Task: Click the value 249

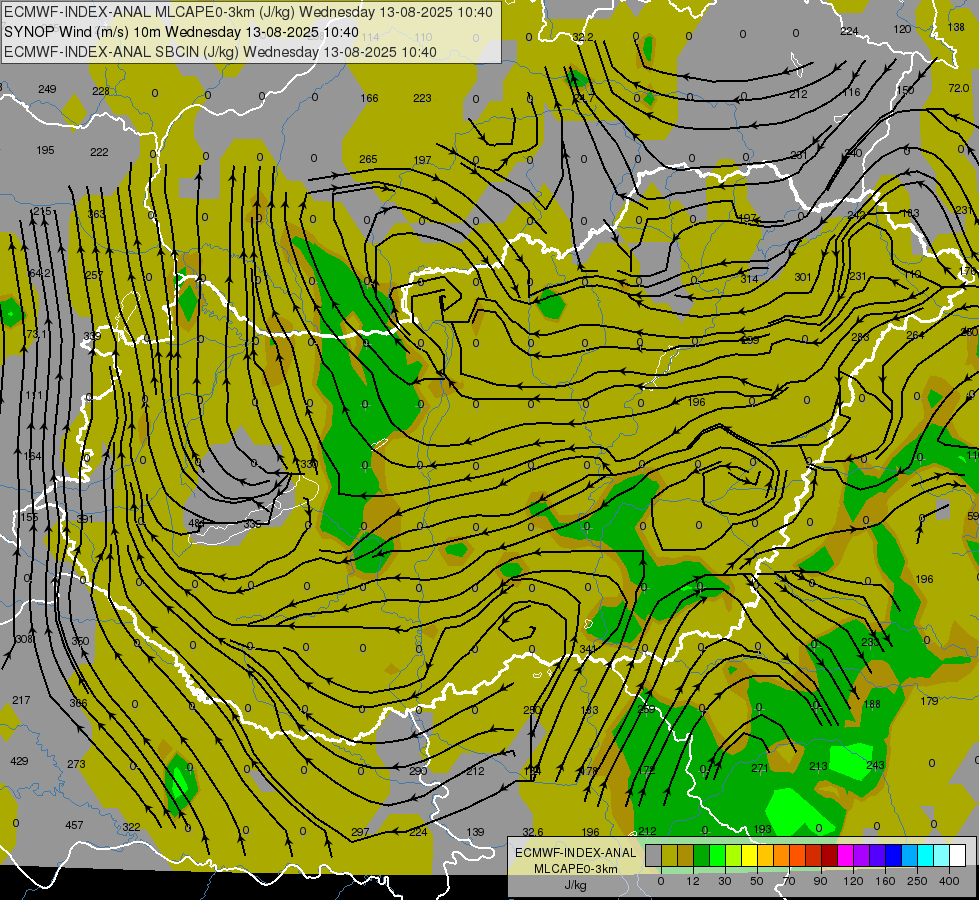Action: tap(47, 89)
